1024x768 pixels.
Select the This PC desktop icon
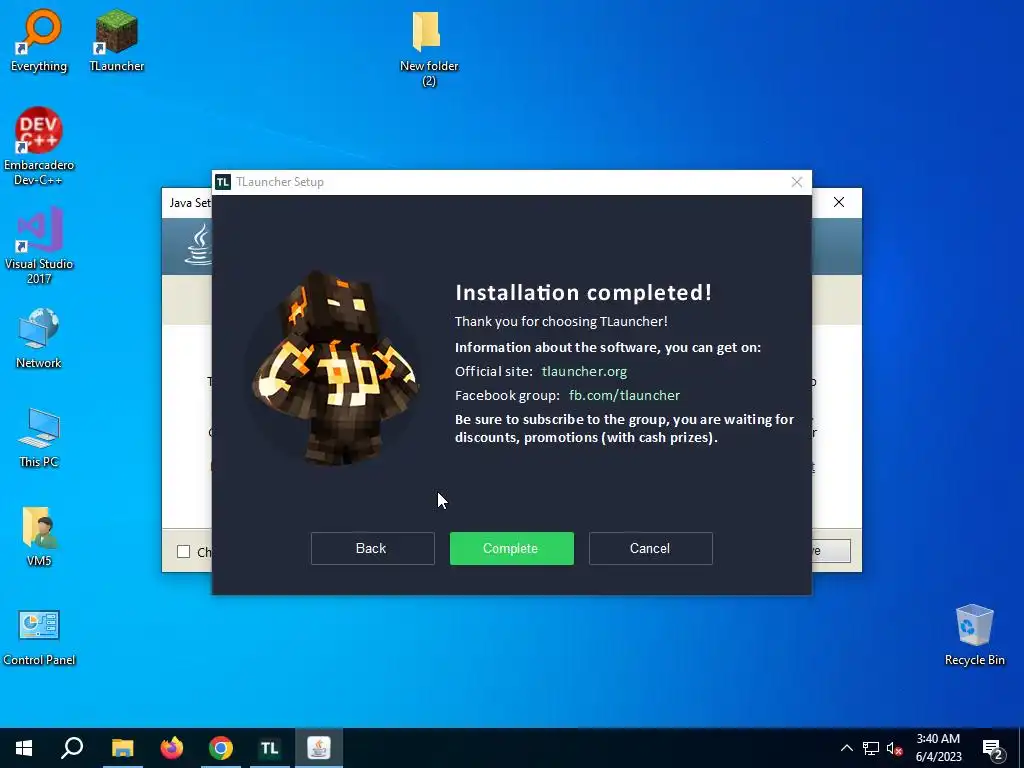click(39, 438)
